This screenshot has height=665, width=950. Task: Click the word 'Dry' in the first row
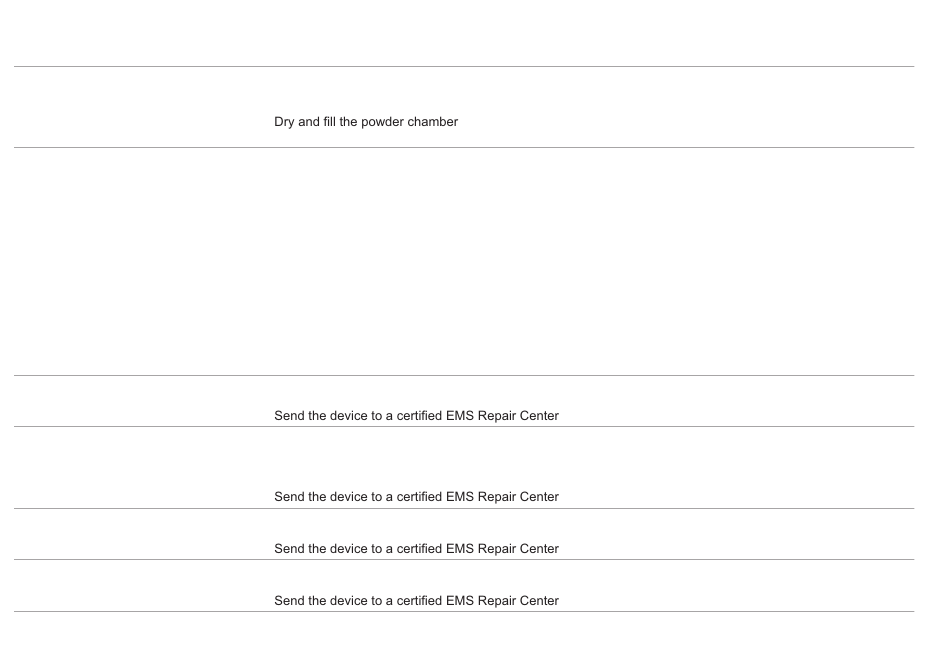284,122
